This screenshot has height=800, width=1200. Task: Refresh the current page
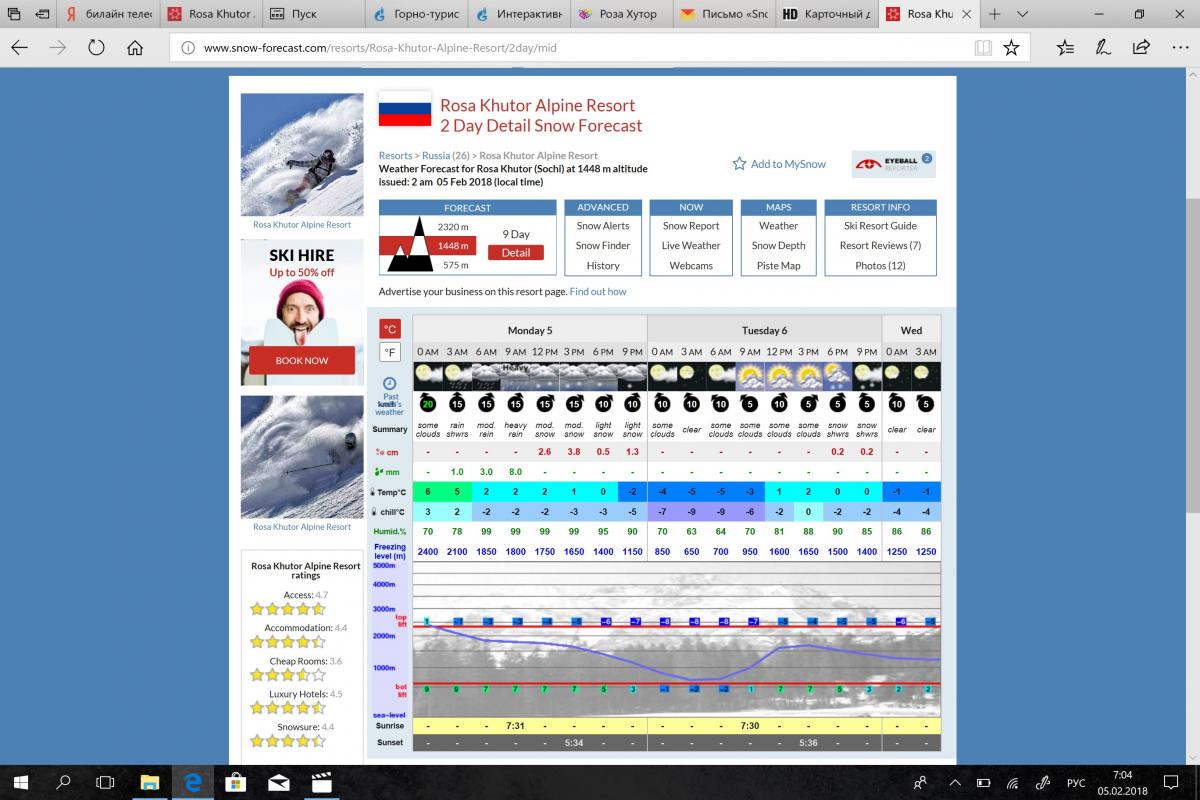pos(97,47)
